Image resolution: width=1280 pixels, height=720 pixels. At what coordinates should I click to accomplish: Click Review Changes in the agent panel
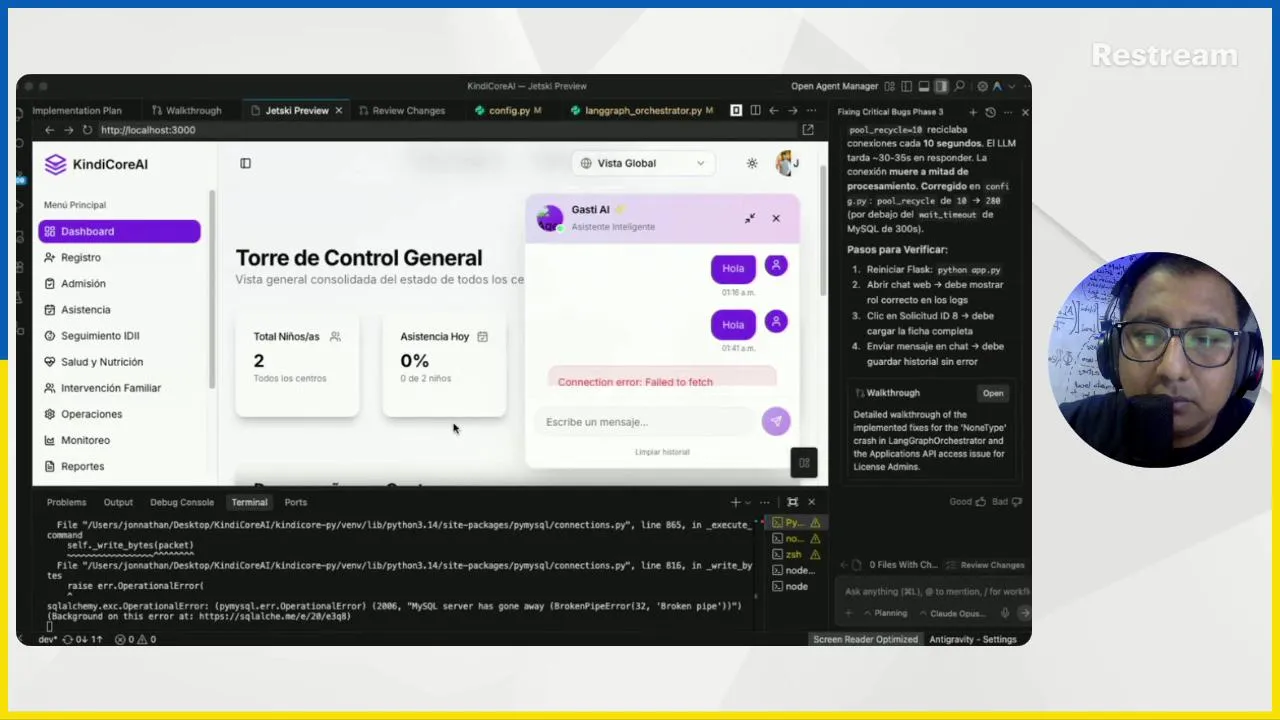(x=986, y=565)
